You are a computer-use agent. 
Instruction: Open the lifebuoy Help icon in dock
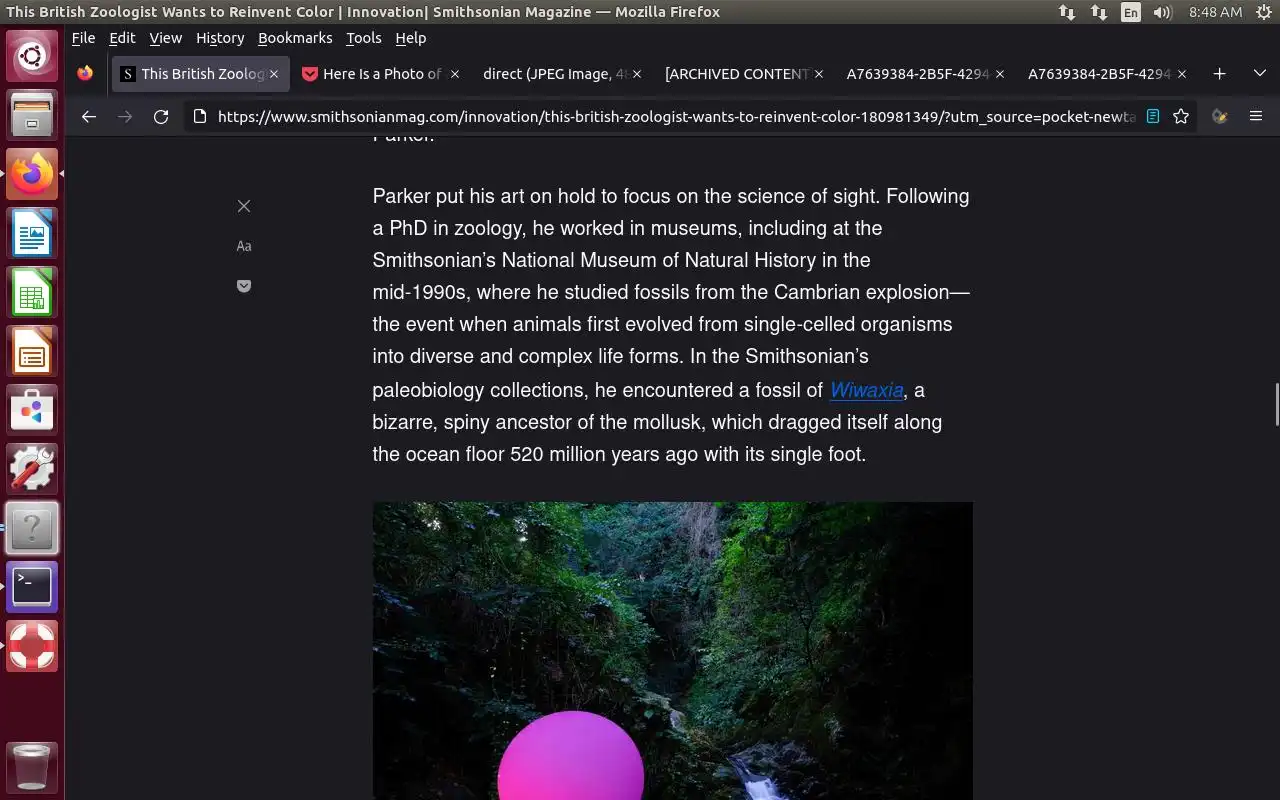pyautogui.click(x=32, y=646)
